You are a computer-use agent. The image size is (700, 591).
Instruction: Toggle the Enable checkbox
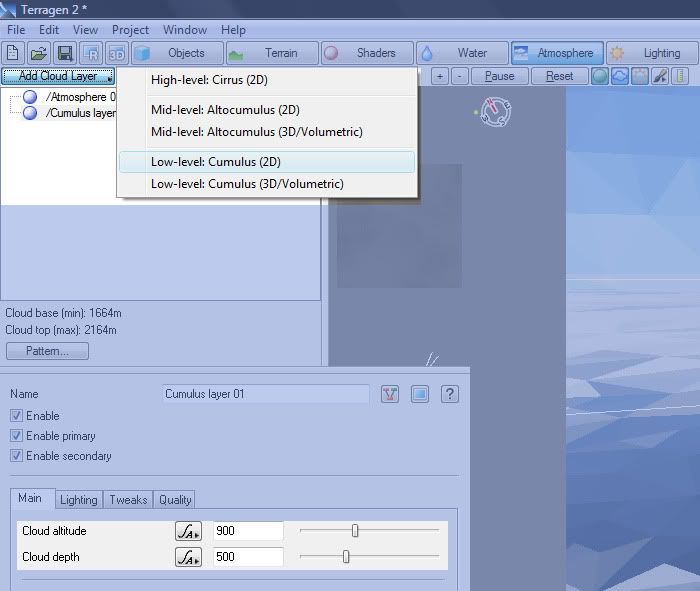(x=16, y=416)
